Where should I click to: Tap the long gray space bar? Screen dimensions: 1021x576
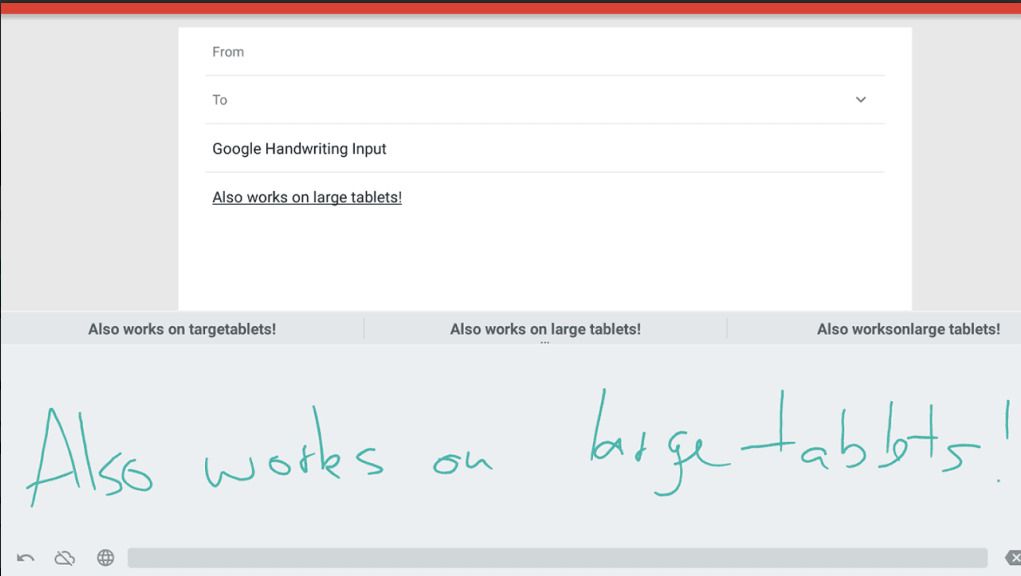point(557,558)
